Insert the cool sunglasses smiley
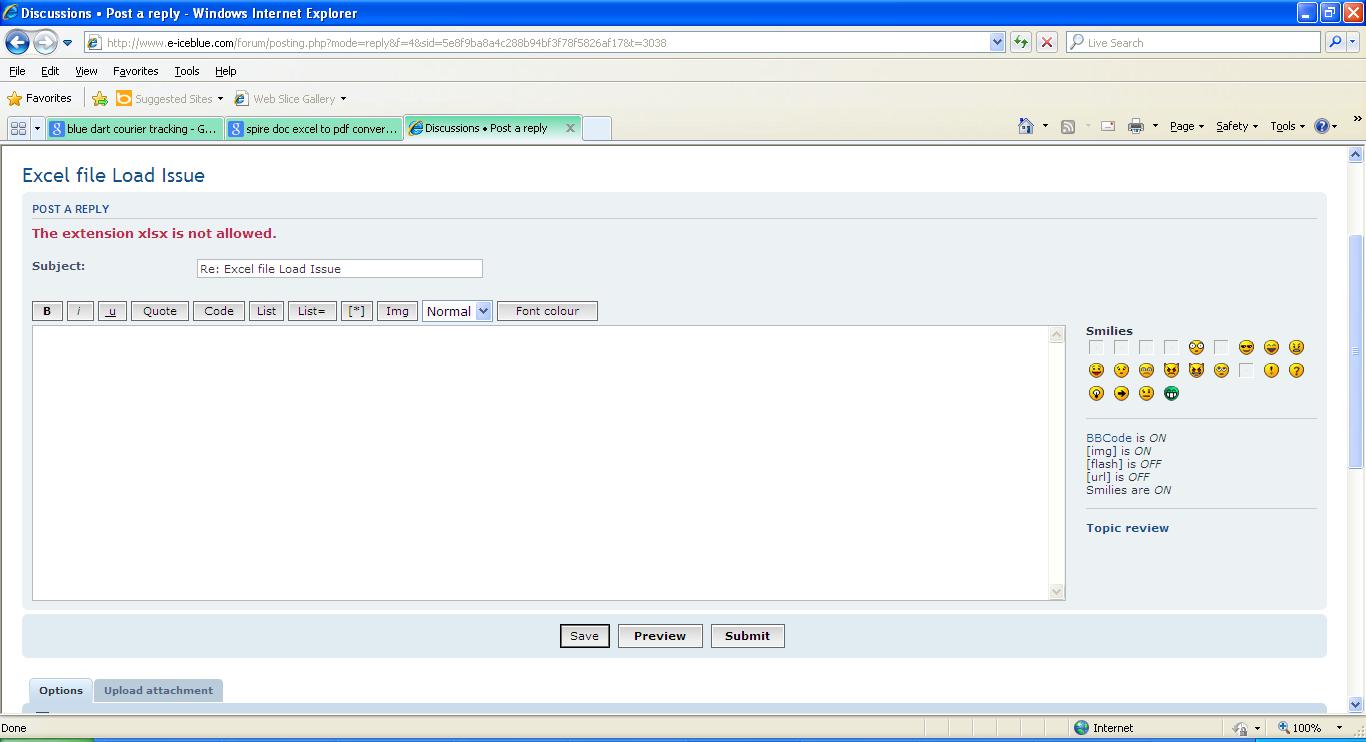 click(1246, 347)
